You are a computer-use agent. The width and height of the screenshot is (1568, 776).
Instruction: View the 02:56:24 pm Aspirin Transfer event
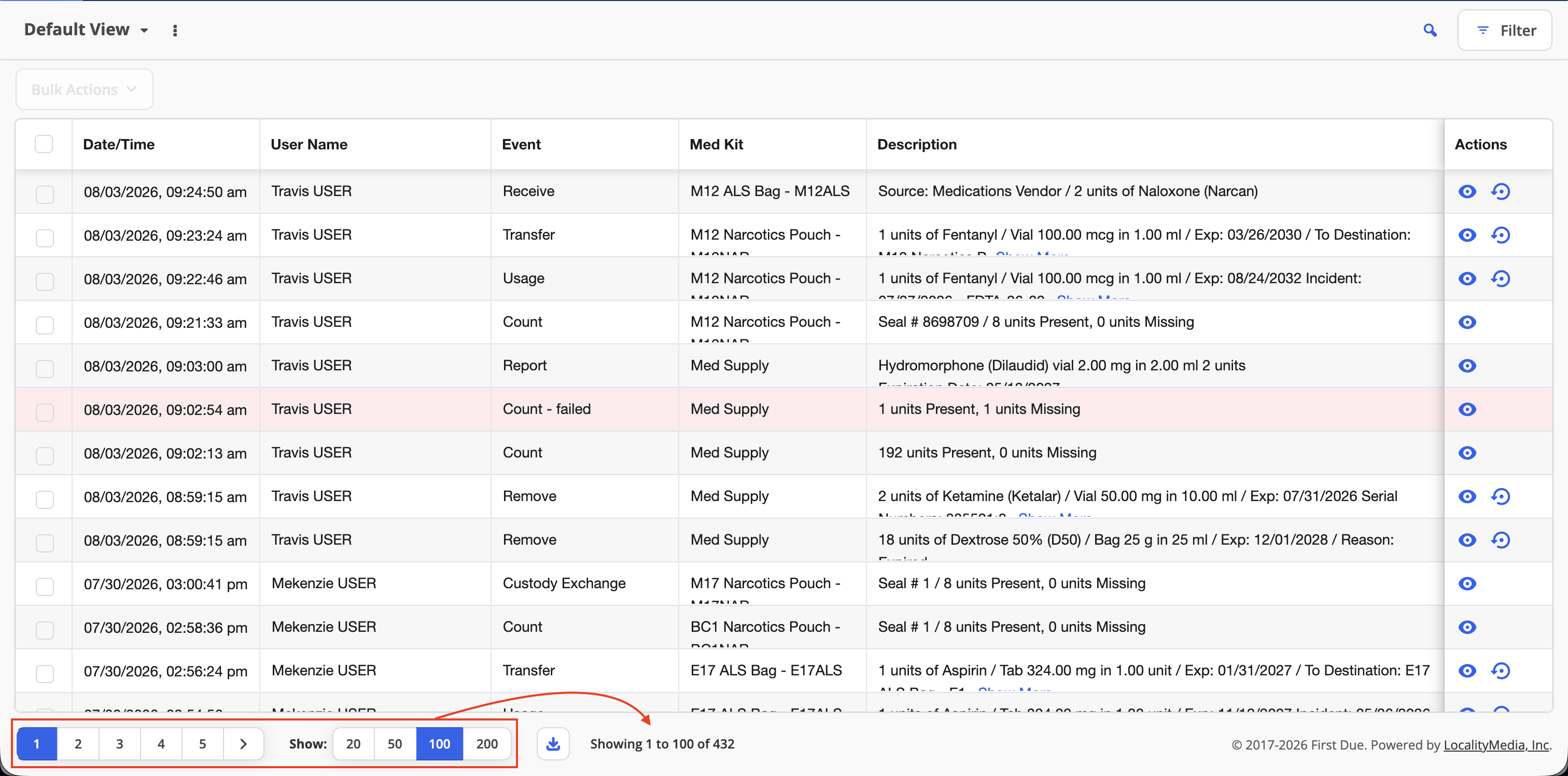point(1467,671)
